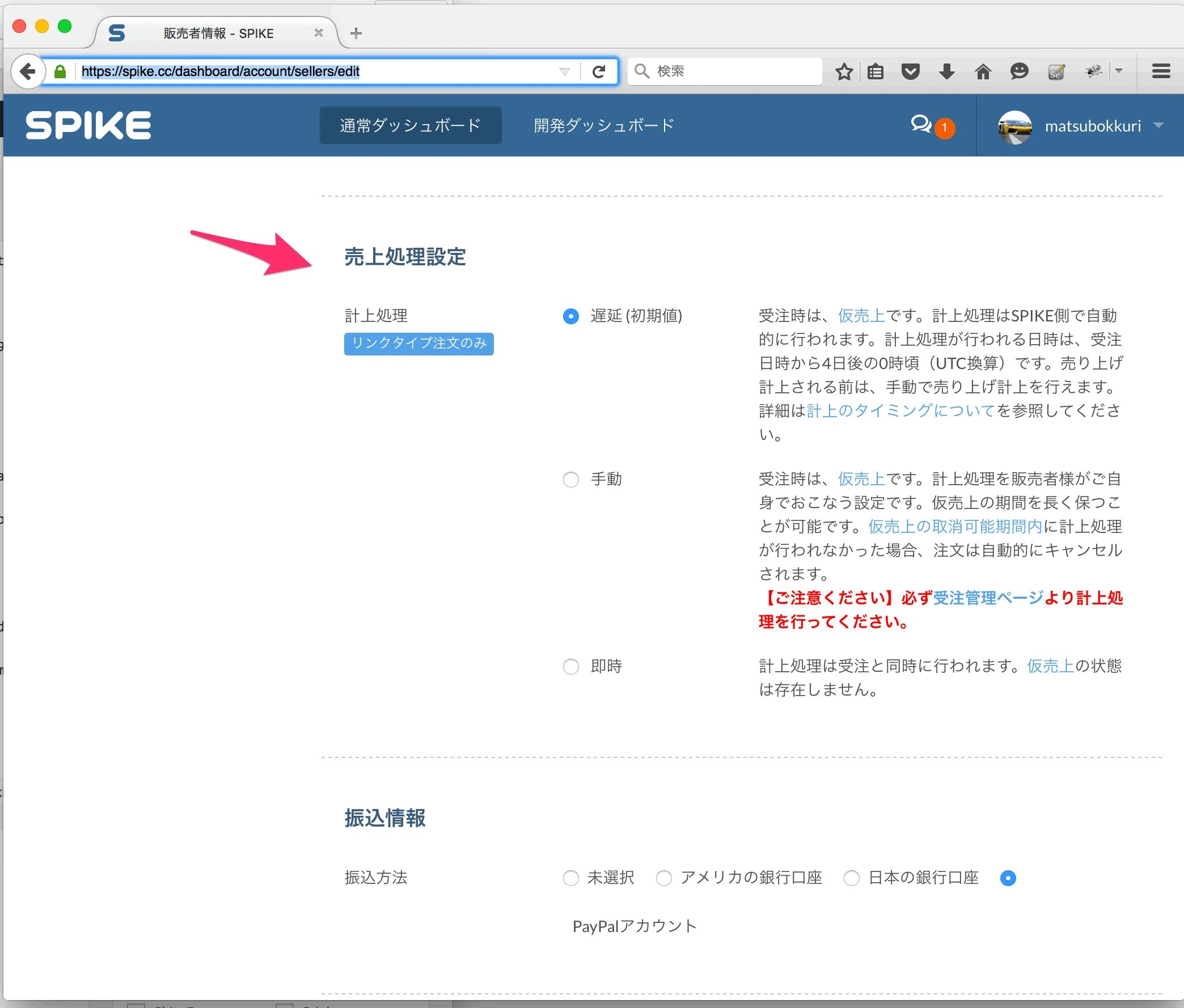Select the 即時 radio option
The width and height of the screenshot is (1184, 1008).
pos(570,666)
